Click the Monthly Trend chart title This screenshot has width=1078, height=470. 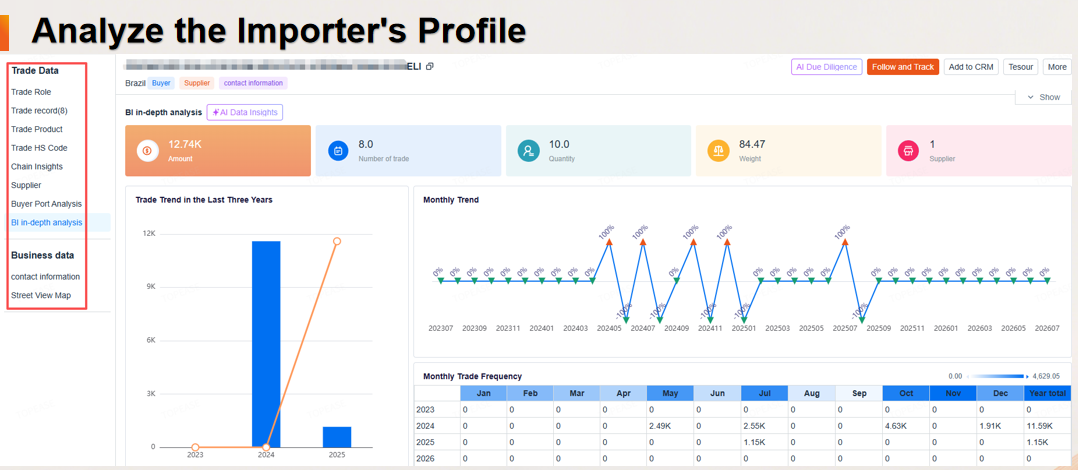point(451,200)
